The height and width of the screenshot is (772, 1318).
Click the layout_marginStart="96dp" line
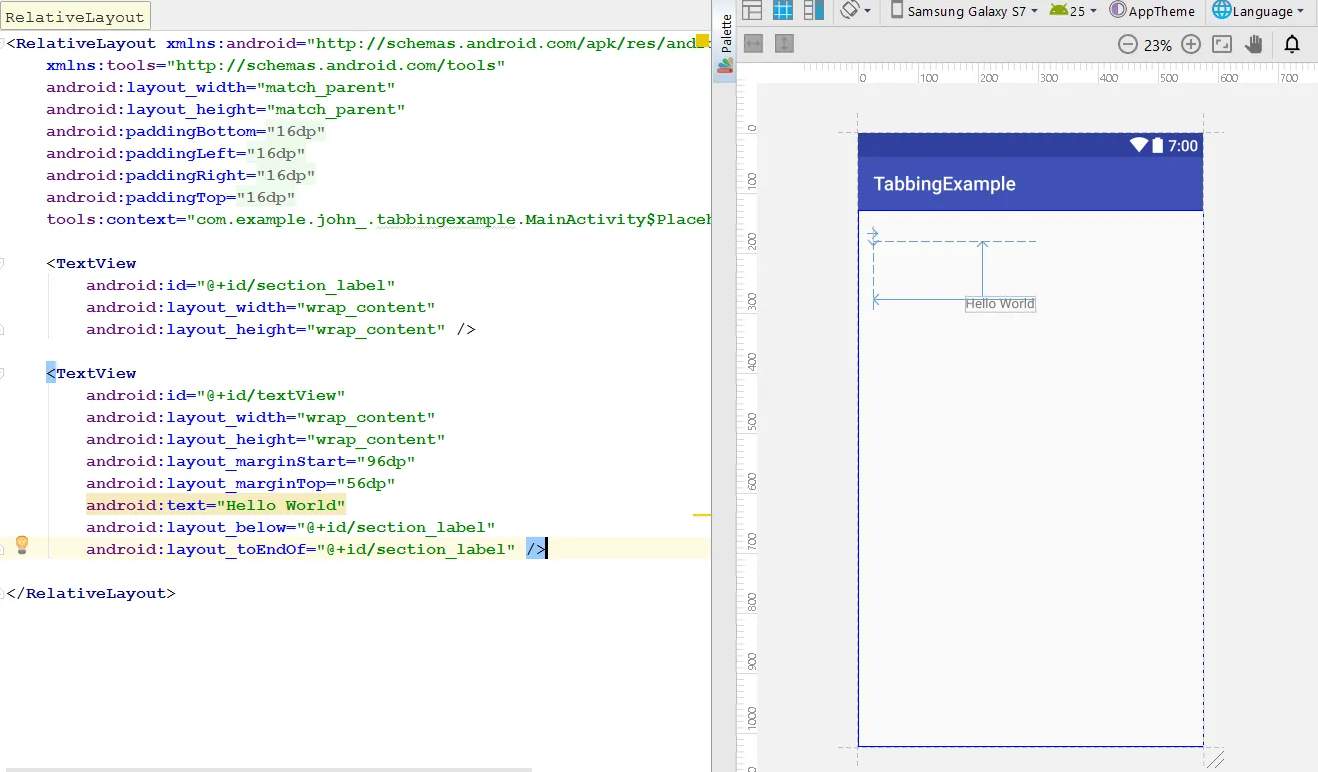click(250, 461)
